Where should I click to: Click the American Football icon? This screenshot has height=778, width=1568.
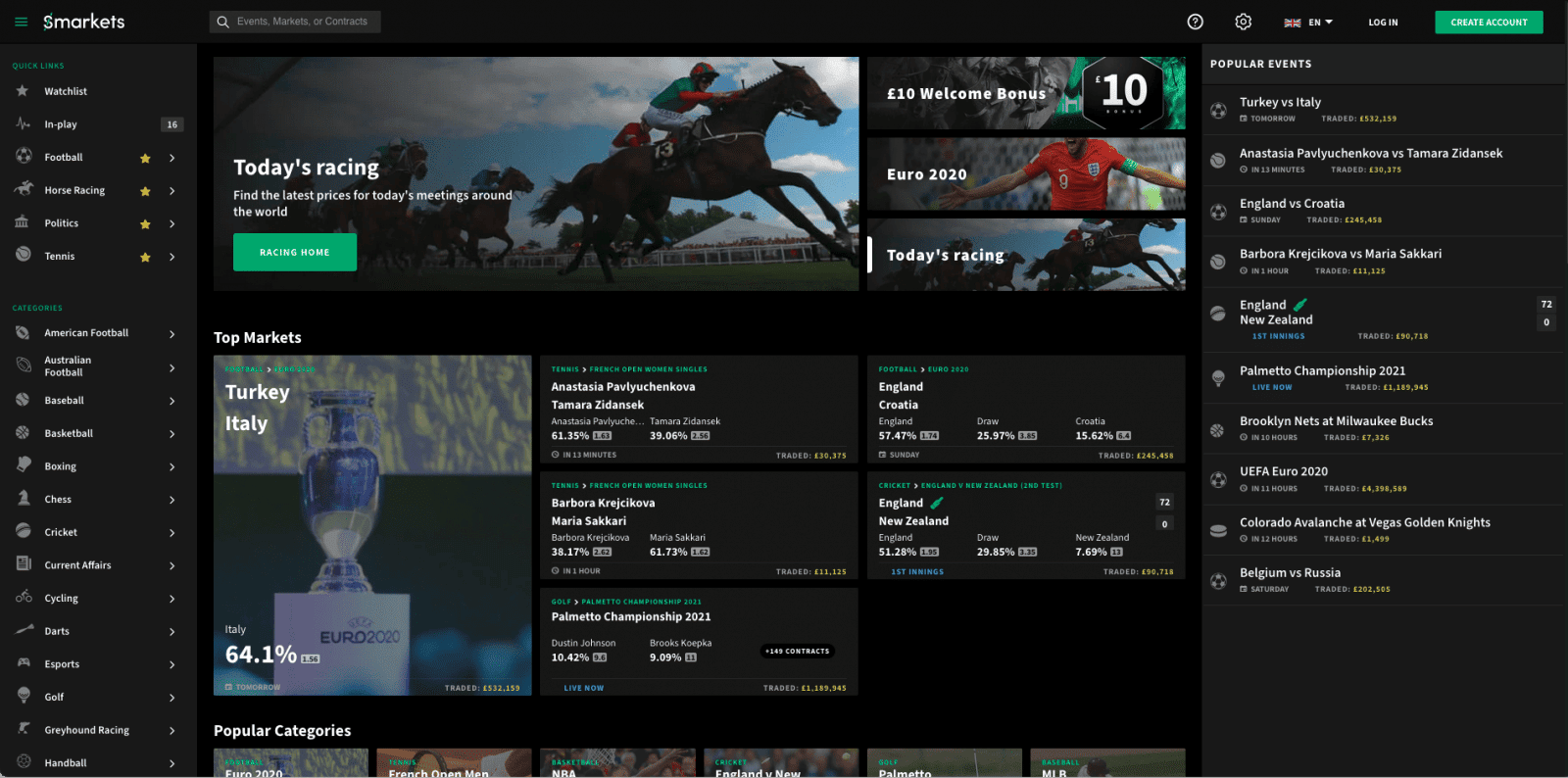click(24, 332)
